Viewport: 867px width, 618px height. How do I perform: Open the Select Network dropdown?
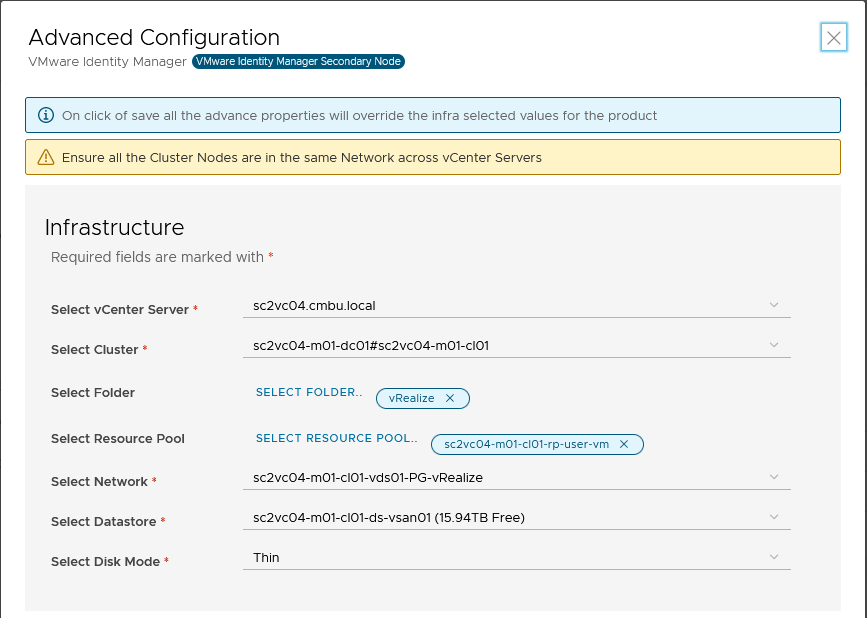coord(515,477)
